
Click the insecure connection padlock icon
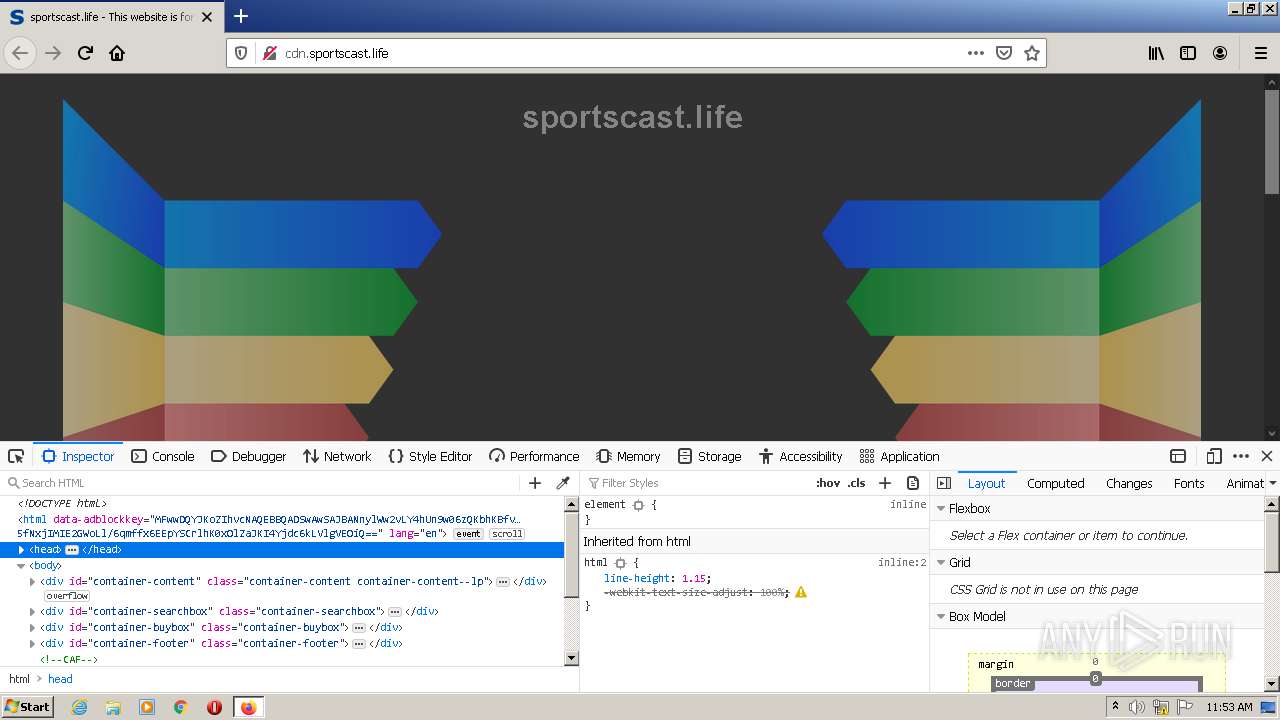[x=269, y=53]
